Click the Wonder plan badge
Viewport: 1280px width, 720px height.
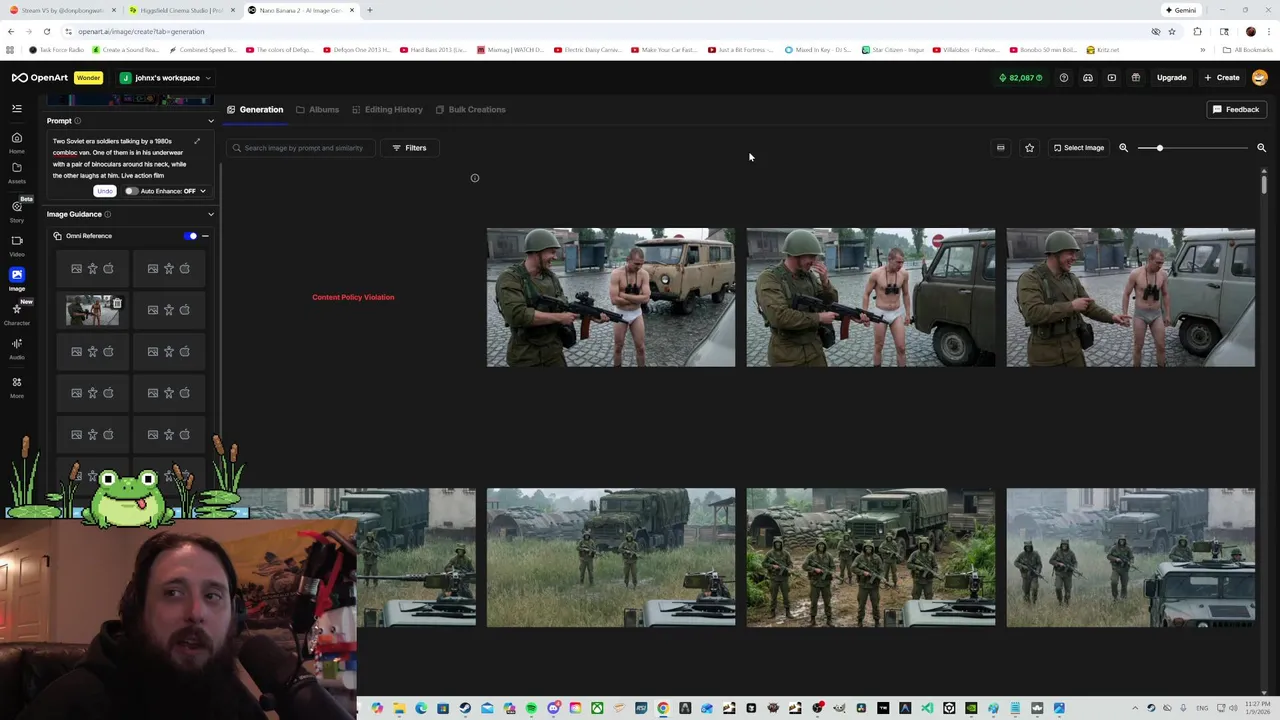point(88,78)
